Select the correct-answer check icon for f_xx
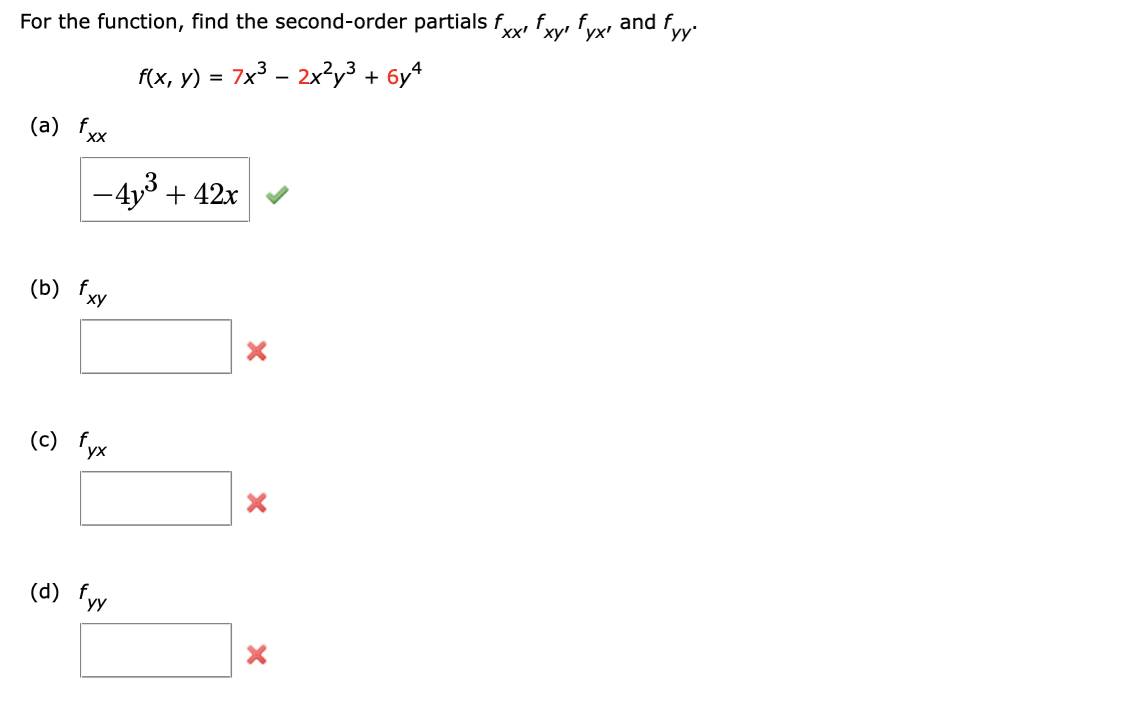The height and width of the screenshot is (706, 1126). (277, 194)
